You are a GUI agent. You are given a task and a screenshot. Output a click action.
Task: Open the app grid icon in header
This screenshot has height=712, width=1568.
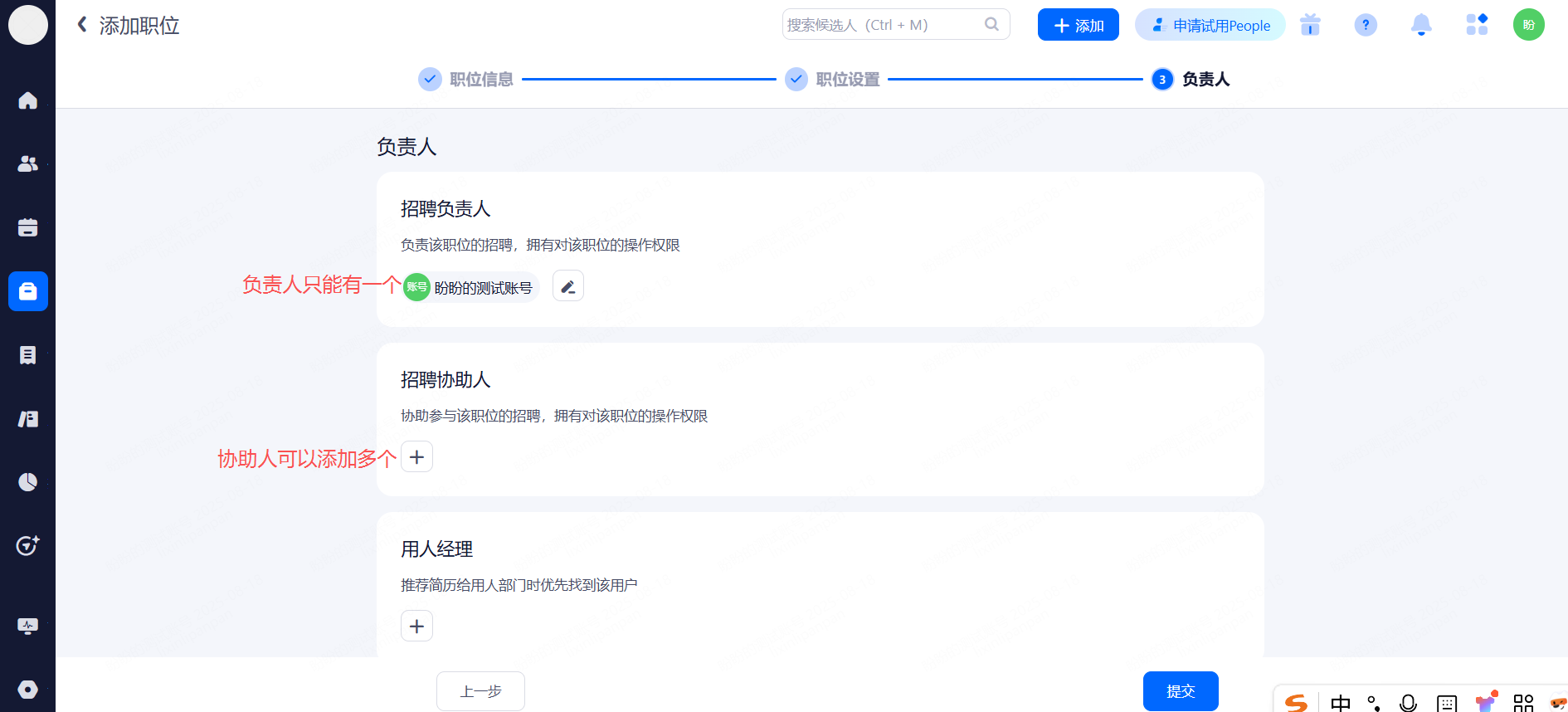tap(1476, 25)
